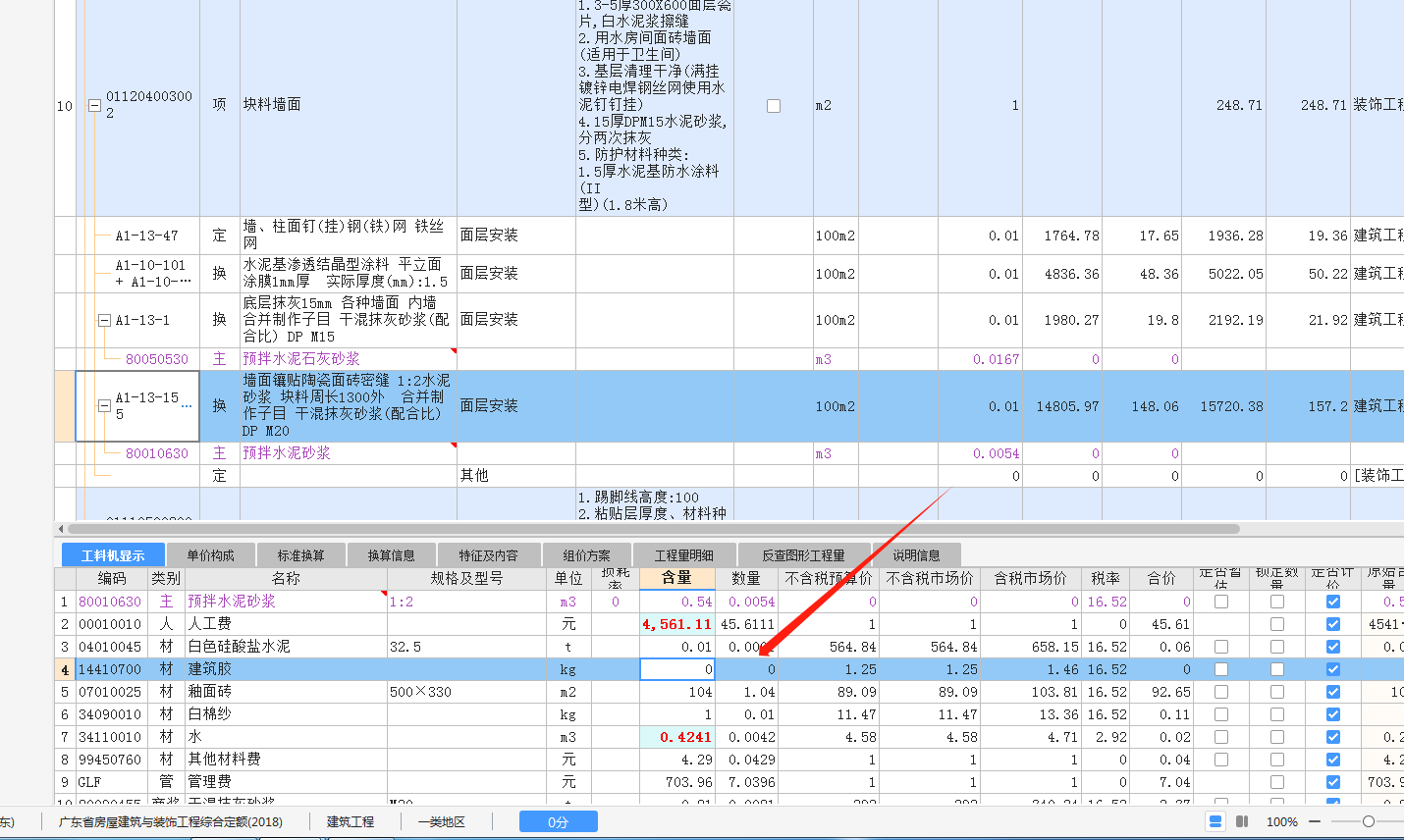
Task: Click the 规格及型号 column header
Action: (466, 578)
